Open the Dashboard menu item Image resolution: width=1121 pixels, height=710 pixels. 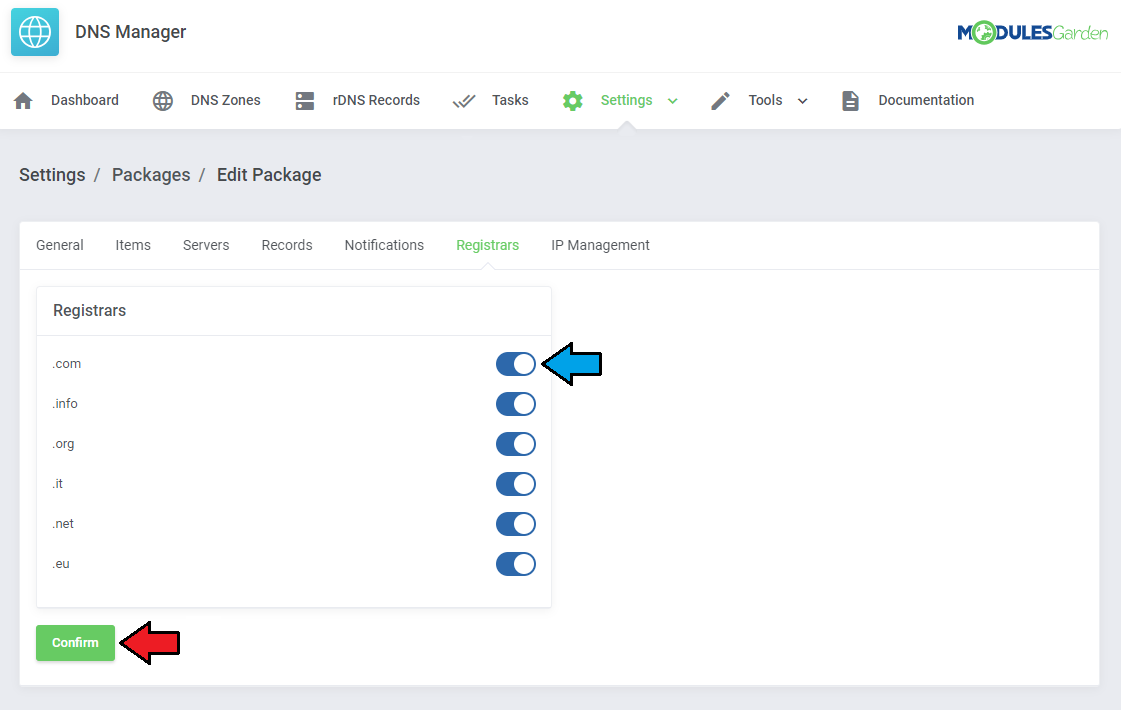(84, 100)
